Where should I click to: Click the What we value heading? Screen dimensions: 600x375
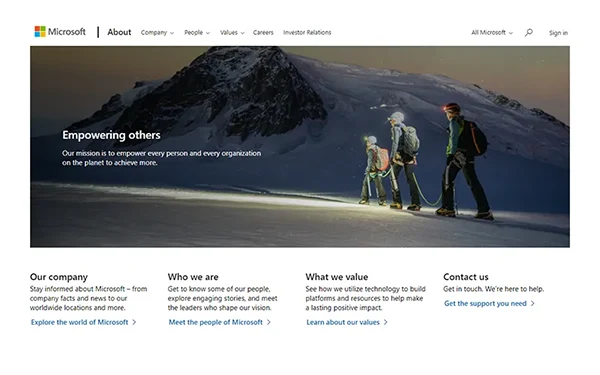pyautogui.click(x=337, y=277)
